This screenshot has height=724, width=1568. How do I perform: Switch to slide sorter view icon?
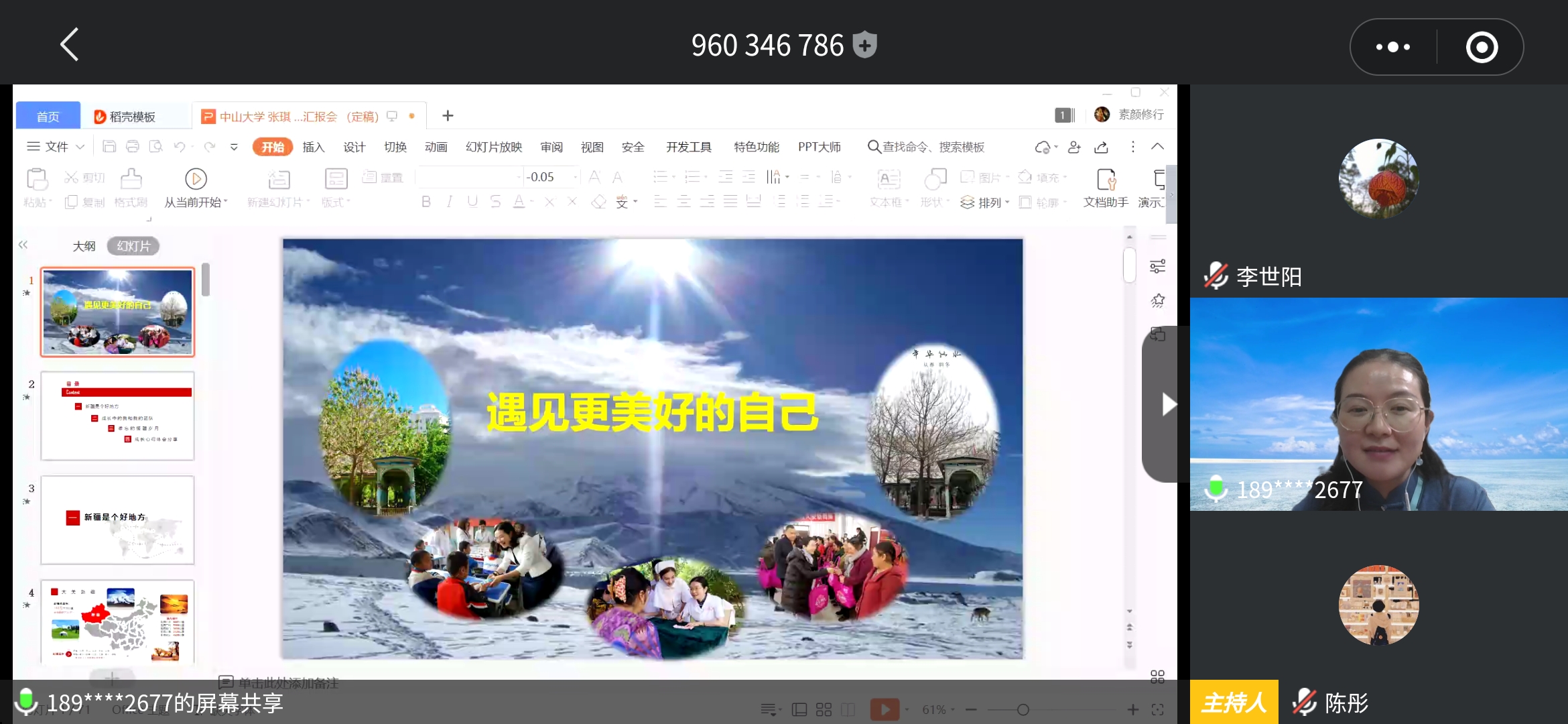824,709
